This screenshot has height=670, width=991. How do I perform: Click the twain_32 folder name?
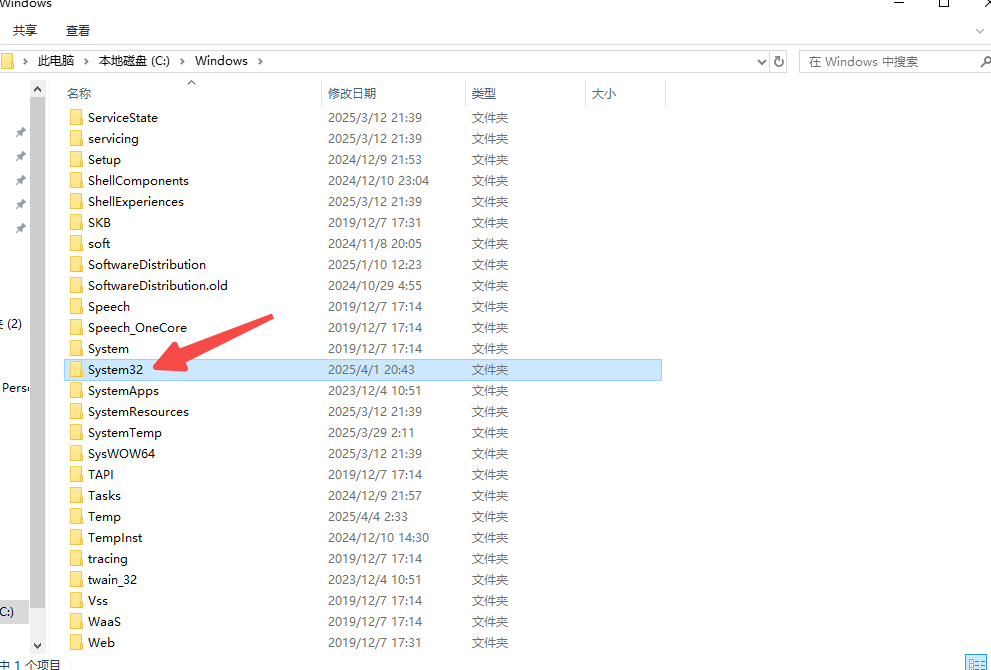(112, 580)
